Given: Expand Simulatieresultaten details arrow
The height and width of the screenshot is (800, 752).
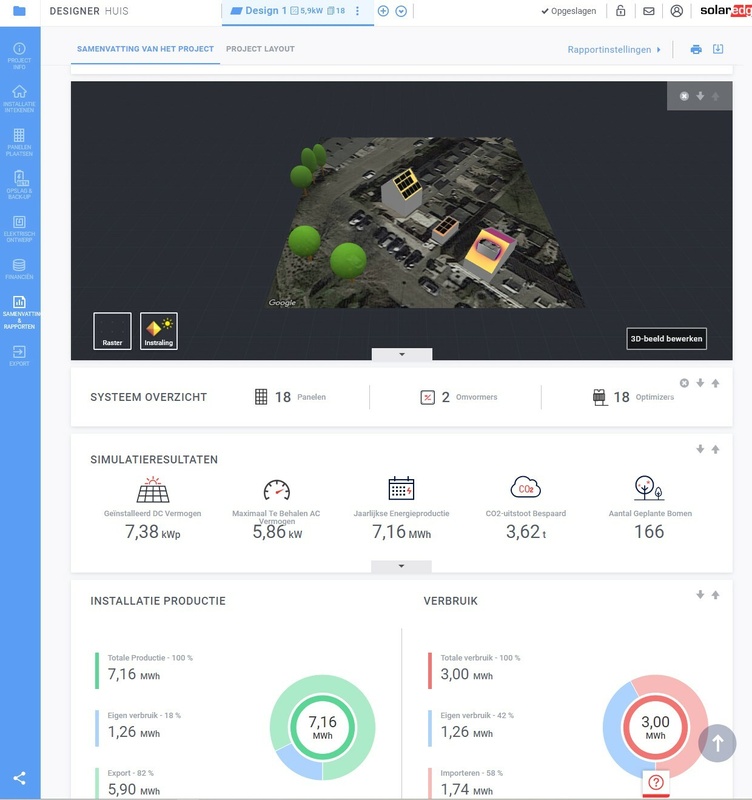Looking at the screenshot, I should [402, 566].
